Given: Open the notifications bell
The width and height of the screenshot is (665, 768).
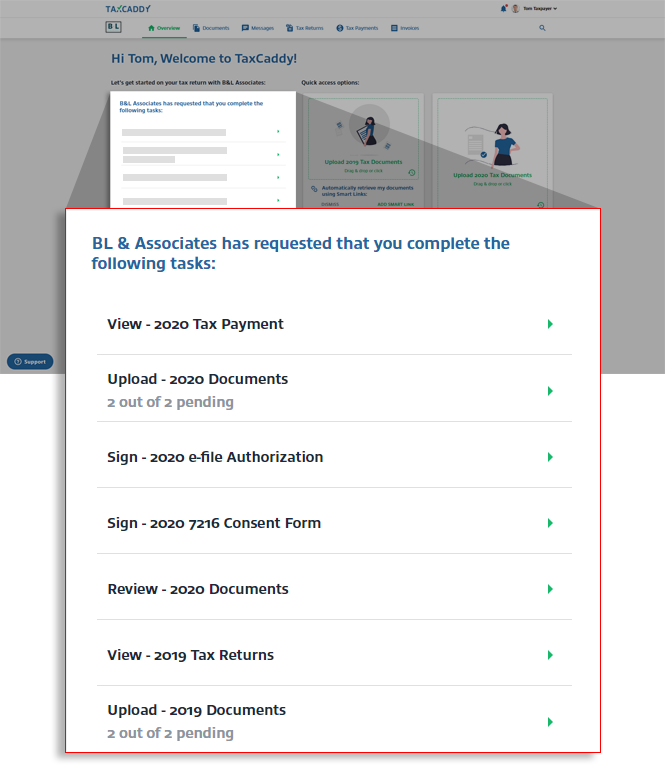Looking at the screenshot, I should tap(503, 8).
